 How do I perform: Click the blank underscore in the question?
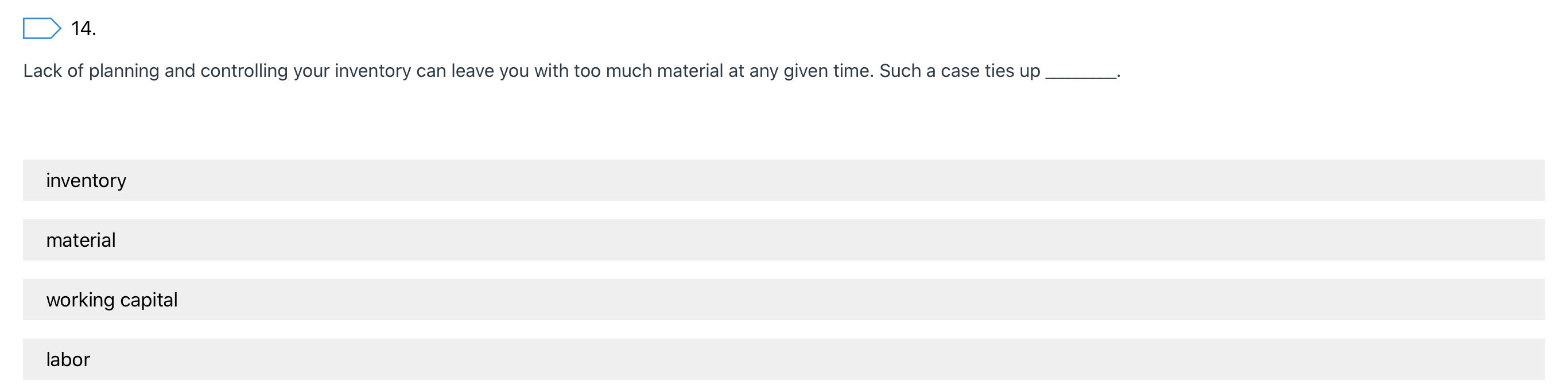(1080, 73)
